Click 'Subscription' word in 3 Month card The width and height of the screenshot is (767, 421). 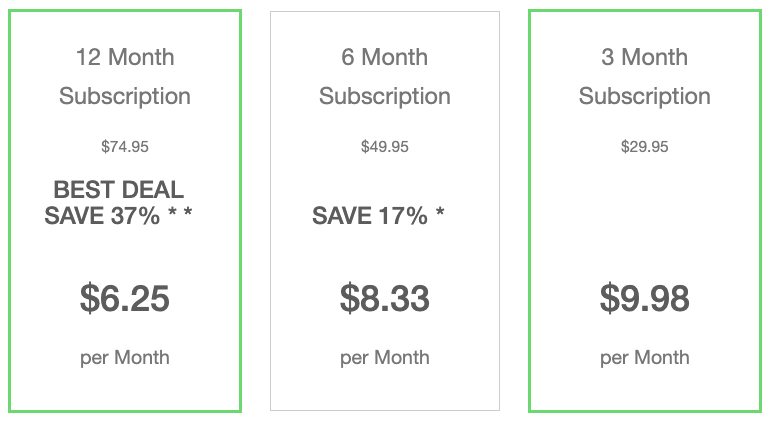[x=645, y=96]
